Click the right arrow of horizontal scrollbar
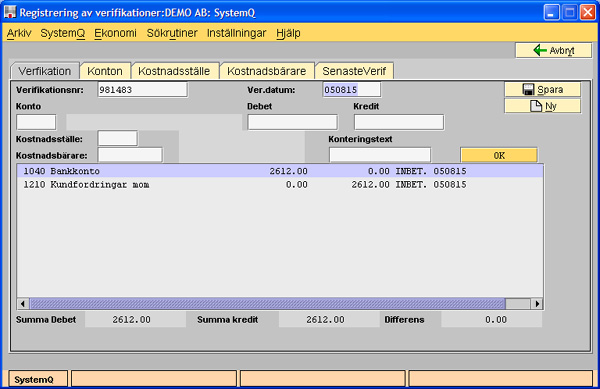 [x=537, y=304]
